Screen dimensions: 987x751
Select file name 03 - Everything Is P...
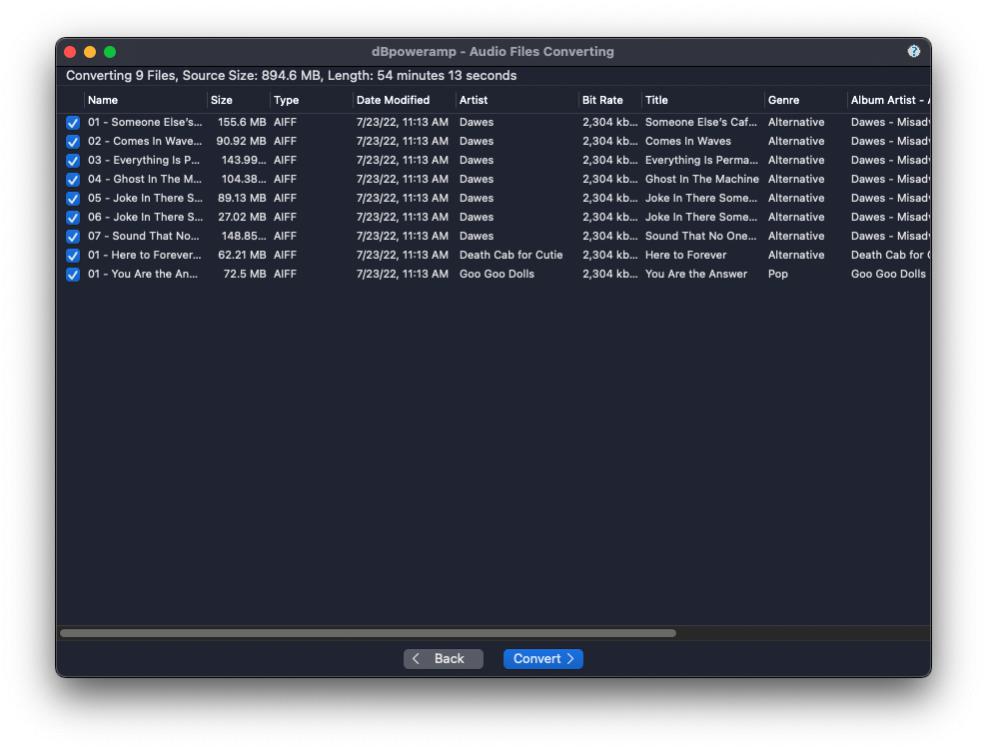(144, 160)
